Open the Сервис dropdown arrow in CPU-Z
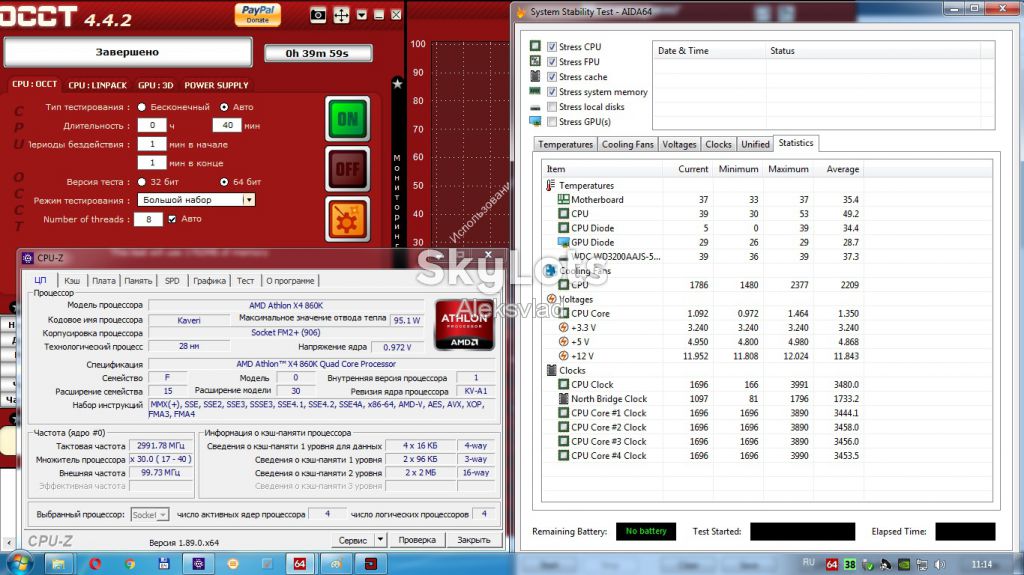Viewport: 1024px width, 575px height. pos(381,540)
